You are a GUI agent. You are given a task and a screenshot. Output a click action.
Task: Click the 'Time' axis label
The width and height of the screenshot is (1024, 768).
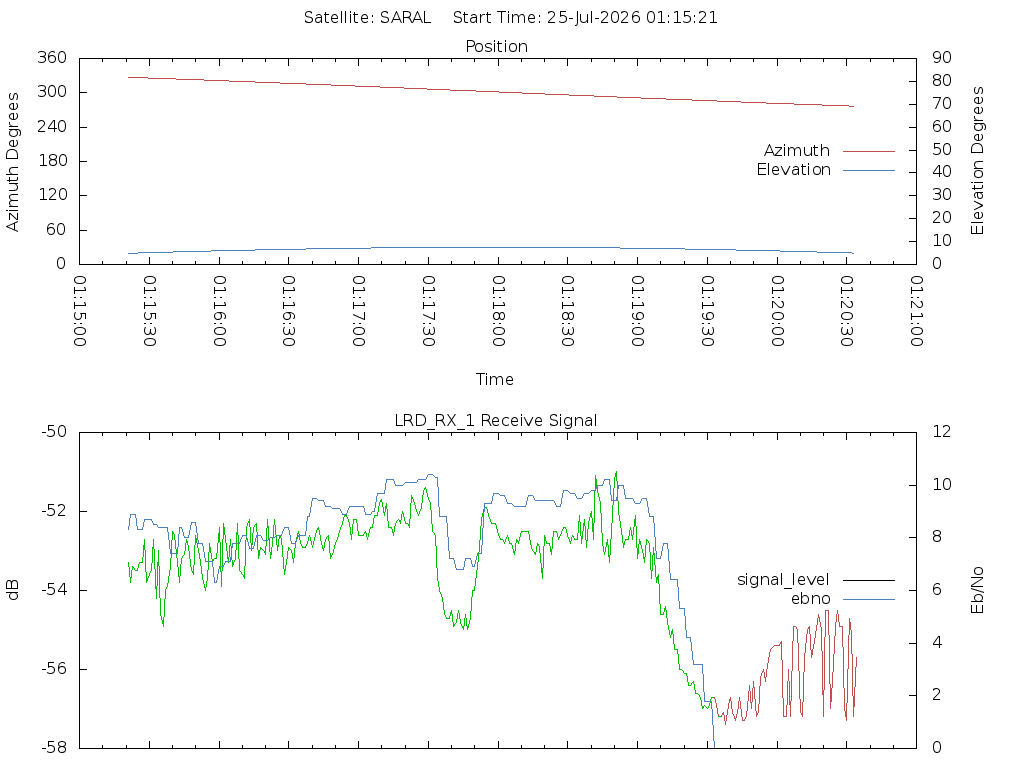point(494,379)
